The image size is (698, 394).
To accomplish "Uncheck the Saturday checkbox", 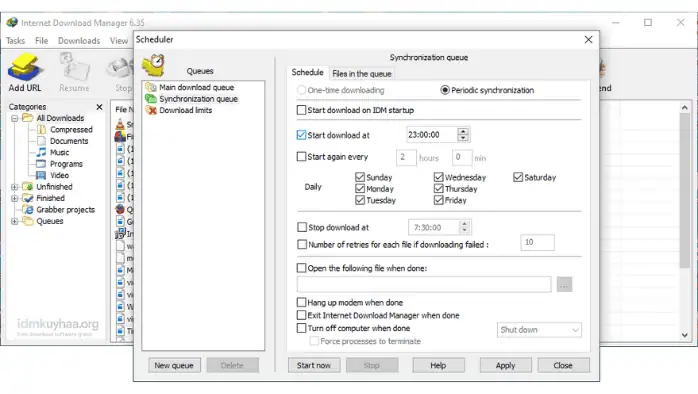I will click(518, 177).
